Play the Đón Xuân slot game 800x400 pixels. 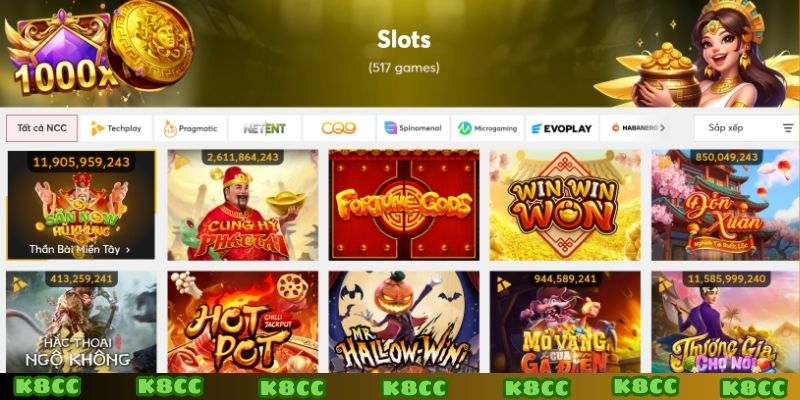(x=726, y=205)
